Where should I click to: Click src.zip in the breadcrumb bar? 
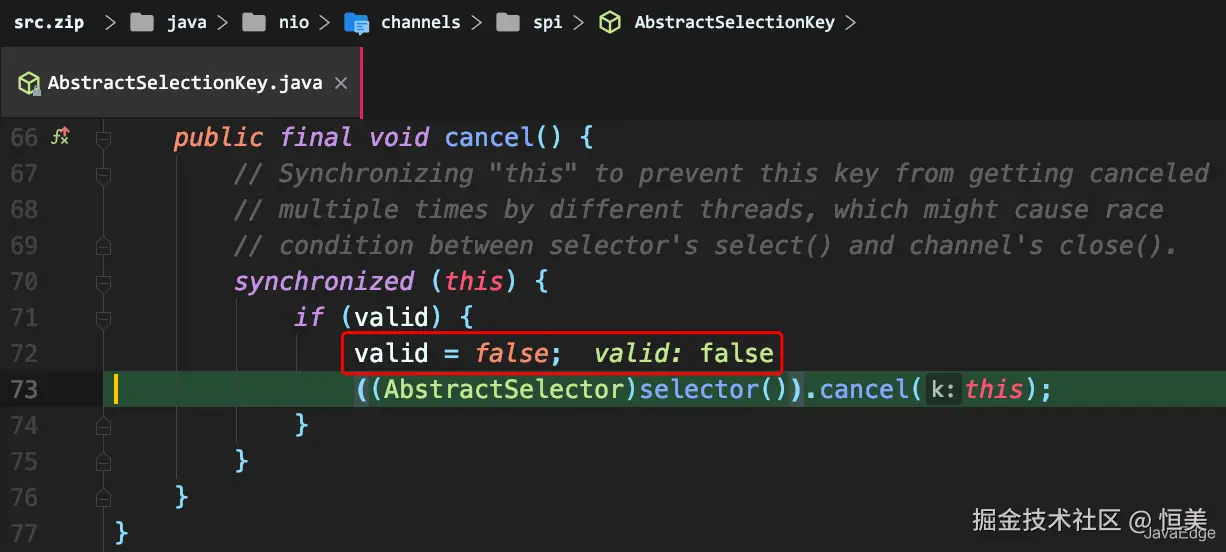click(47, 22)
